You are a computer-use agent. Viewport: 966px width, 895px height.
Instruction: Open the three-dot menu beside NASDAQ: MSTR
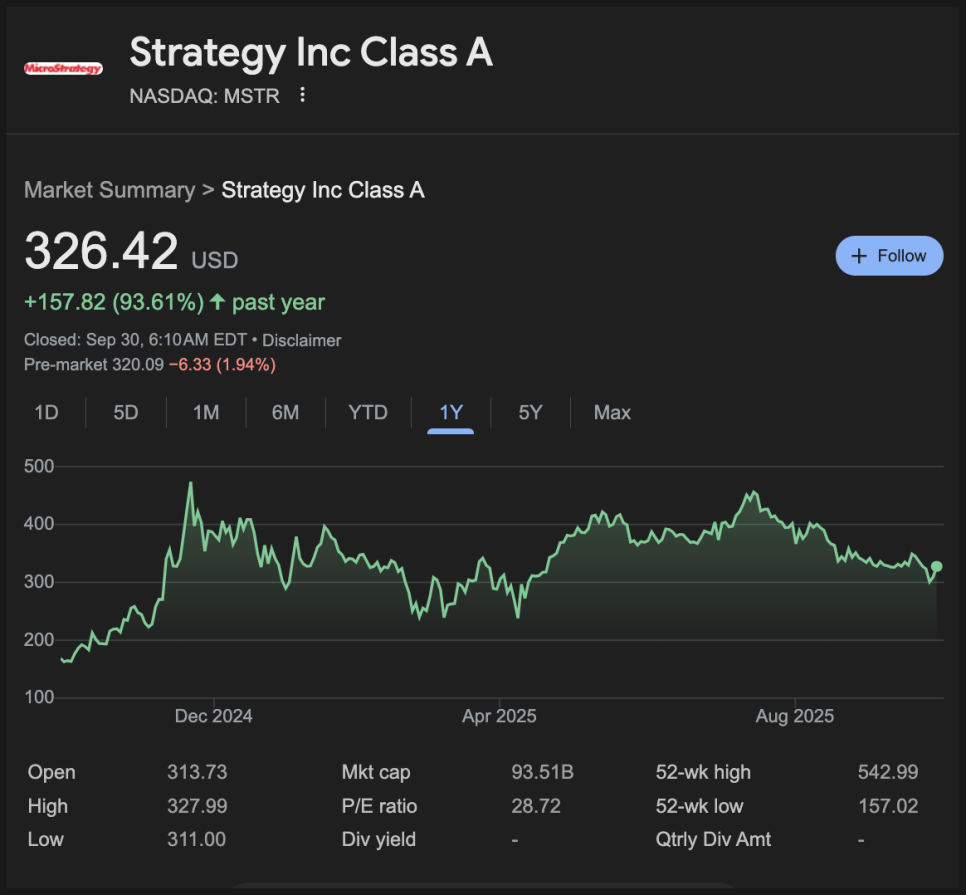point(302,95)
